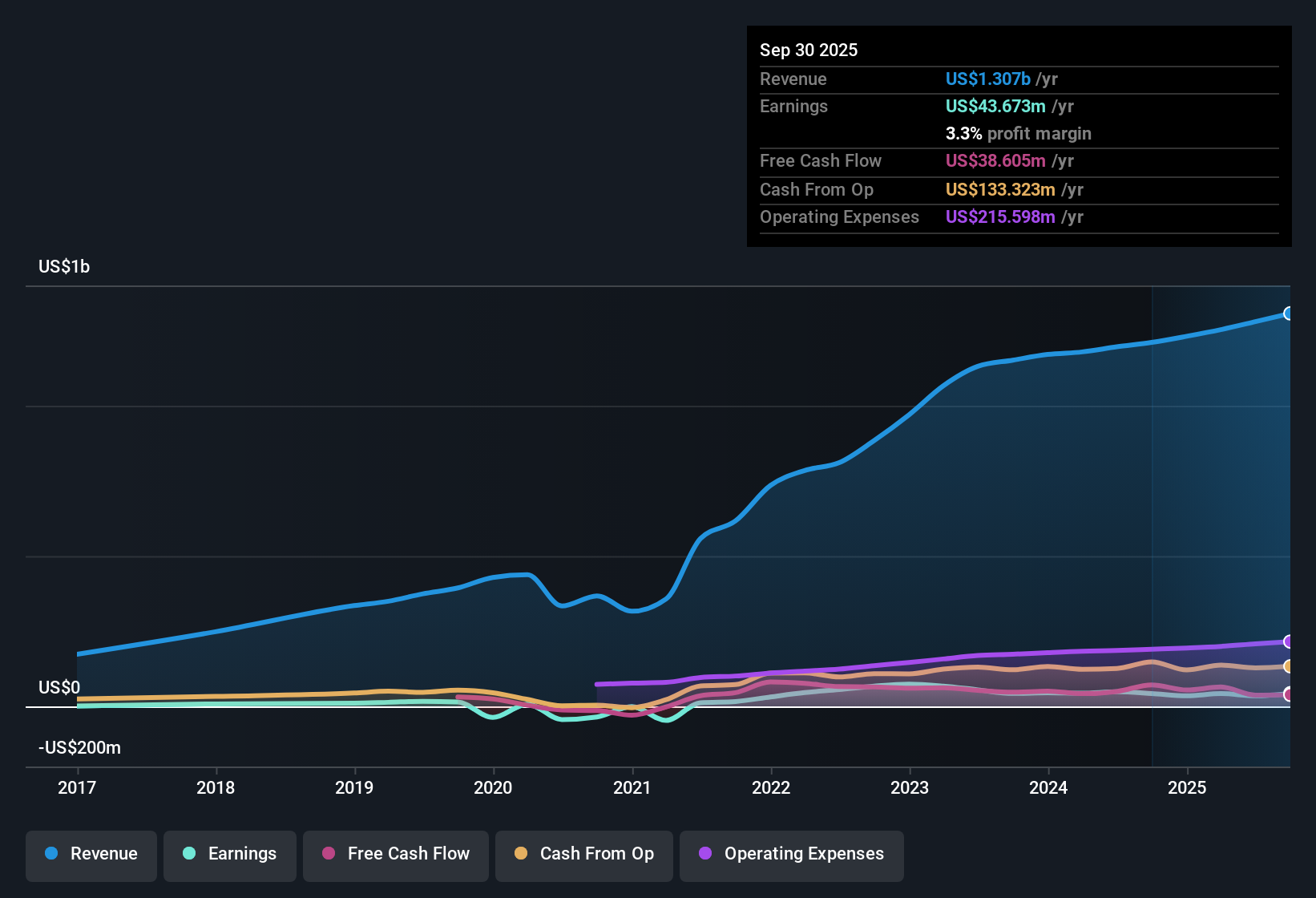Screen dimensions: 1316x898
Task: Open the Cash From Op legend item
Action: click(x=583, y=856)
